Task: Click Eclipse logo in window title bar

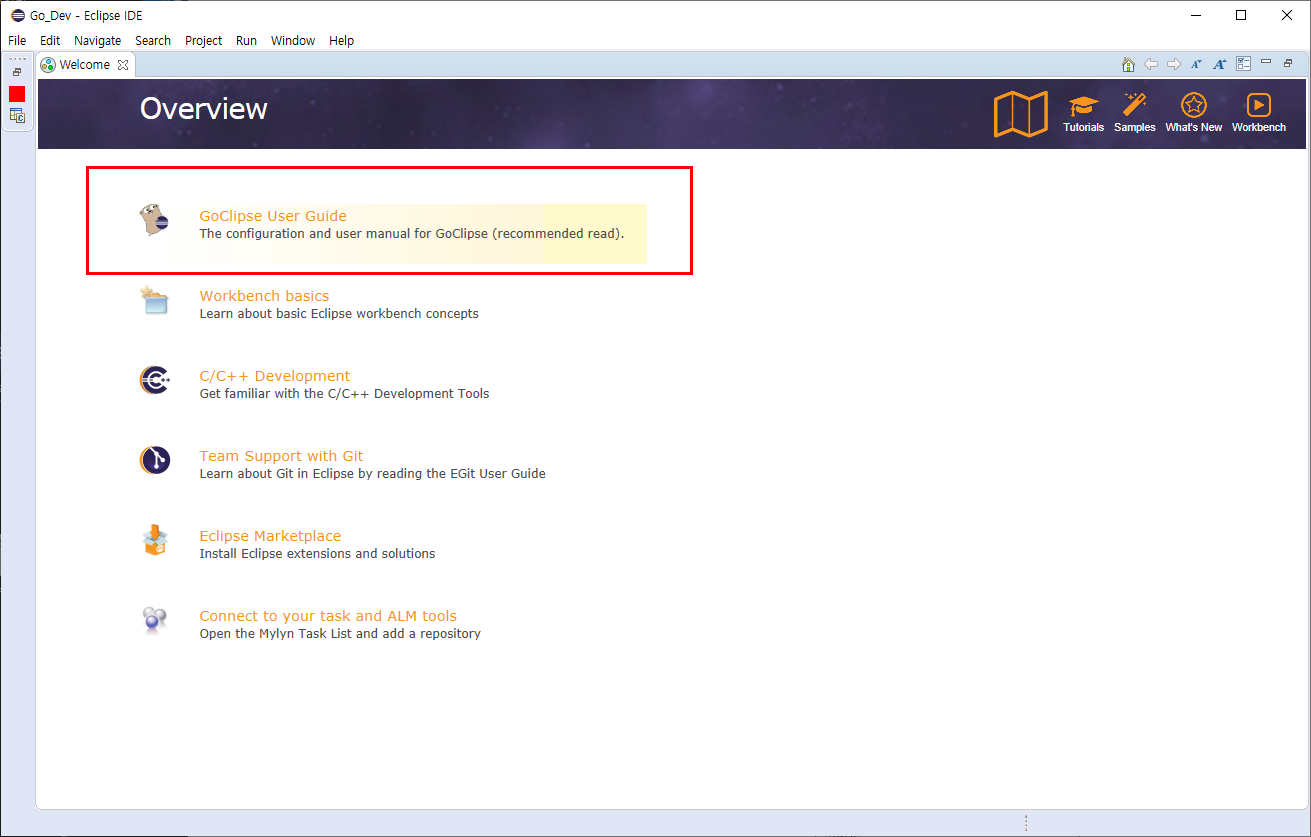Action: 17,16
